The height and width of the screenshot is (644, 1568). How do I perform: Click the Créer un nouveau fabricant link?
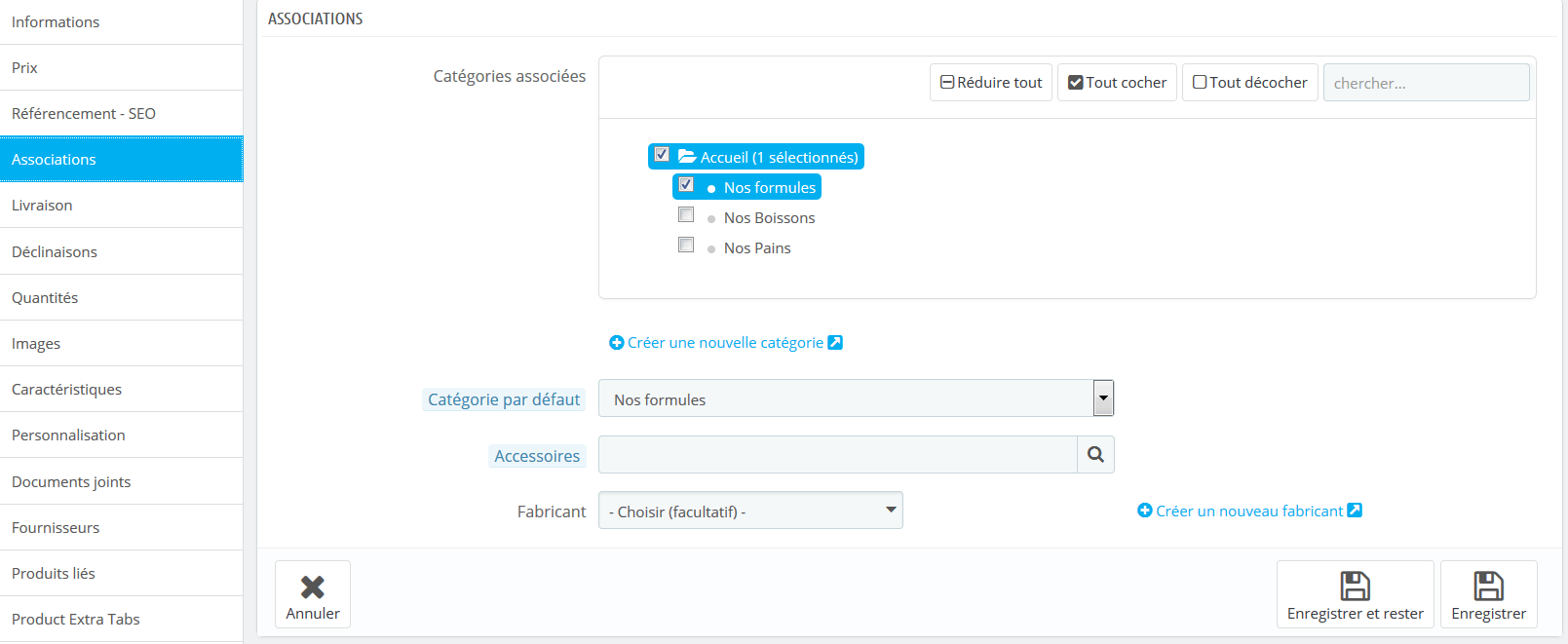click(1250, 510)
